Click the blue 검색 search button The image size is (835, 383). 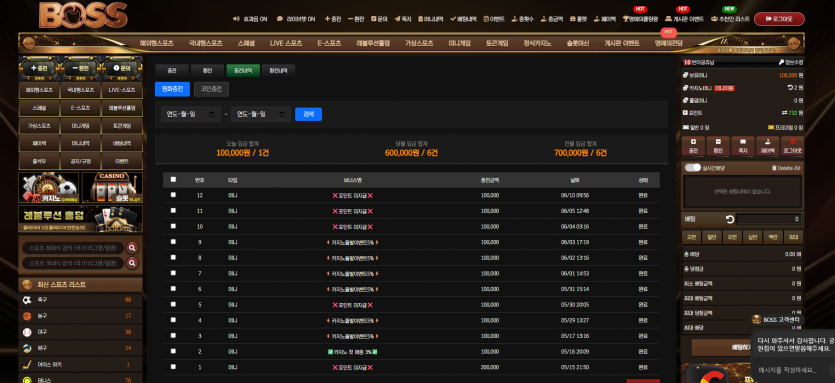pyautogui.click(x=308, y=114)
